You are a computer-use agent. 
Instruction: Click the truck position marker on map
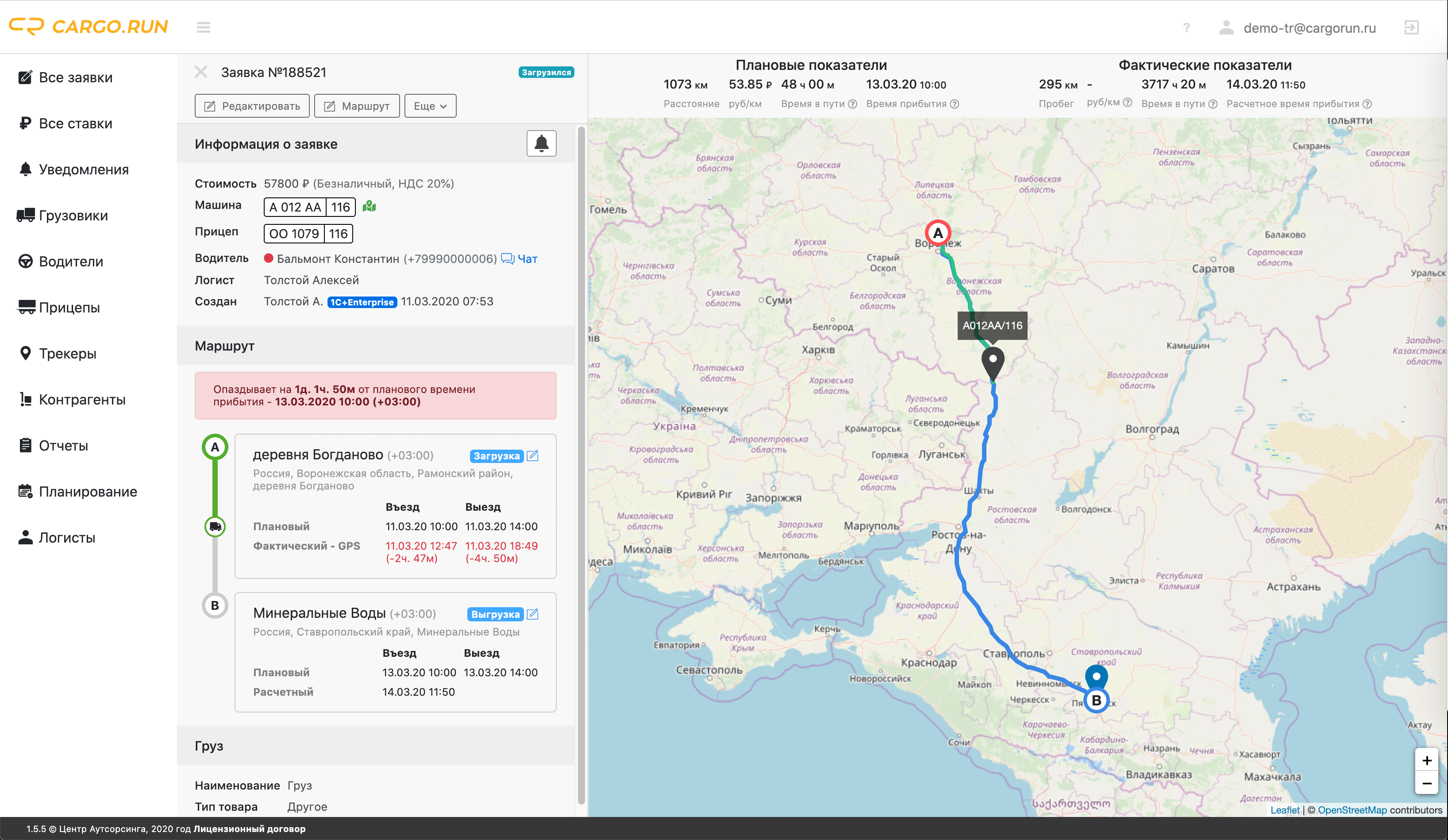(992, 361)
